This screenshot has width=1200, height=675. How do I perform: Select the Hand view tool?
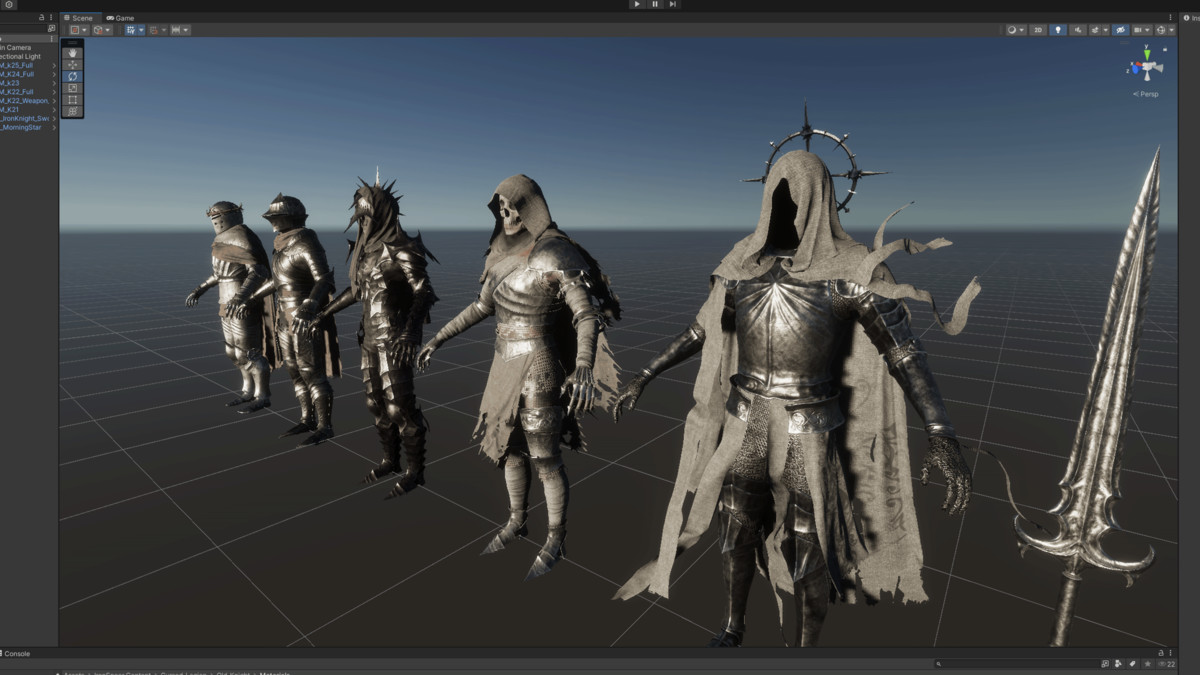[72, 53]
